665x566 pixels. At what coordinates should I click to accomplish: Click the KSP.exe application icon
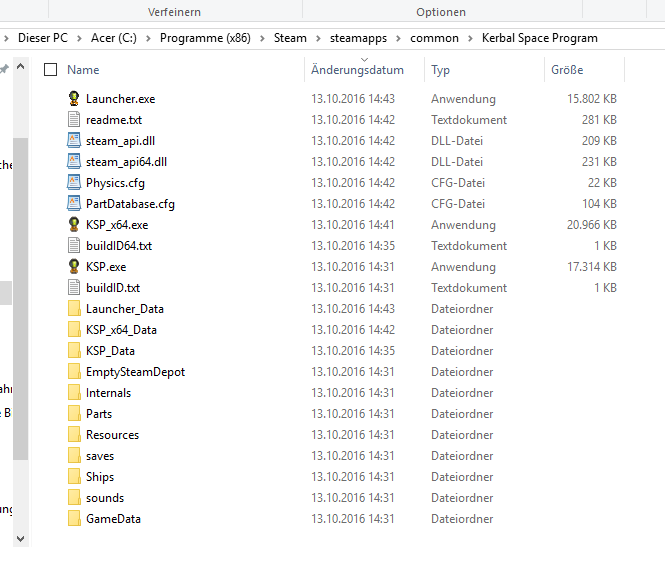pos(74,267)
